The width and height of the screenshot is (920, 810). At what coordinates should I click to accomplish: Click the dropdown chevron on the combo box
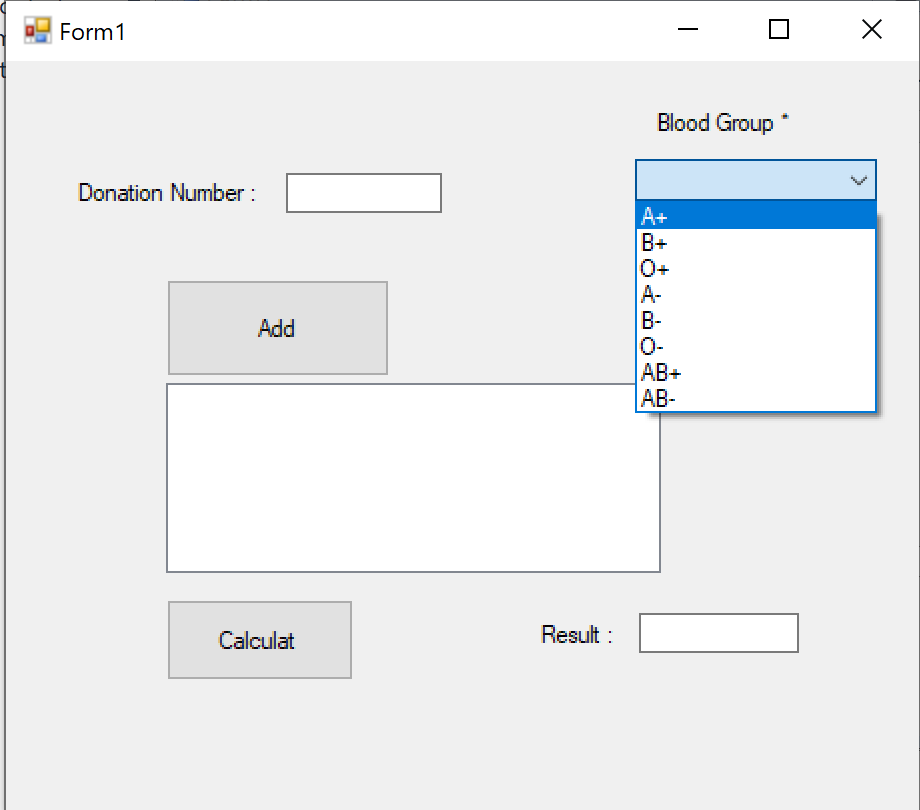click(x=858, y=180)
